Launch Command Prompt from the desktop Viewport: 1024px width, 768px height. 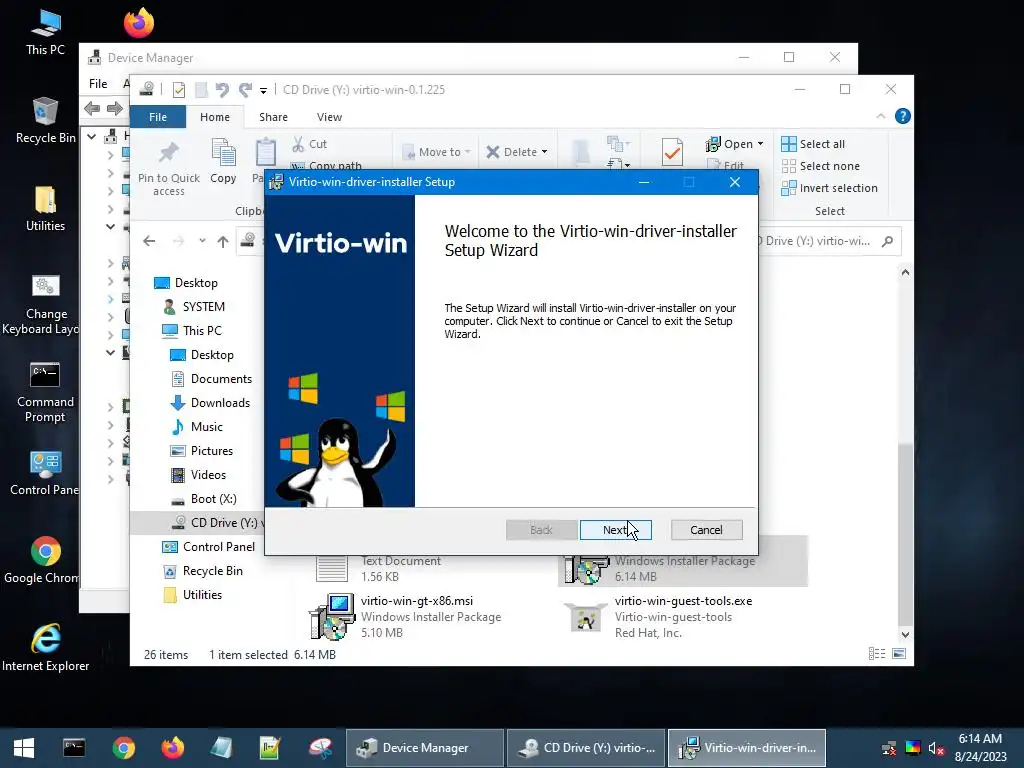pos(45,392)
